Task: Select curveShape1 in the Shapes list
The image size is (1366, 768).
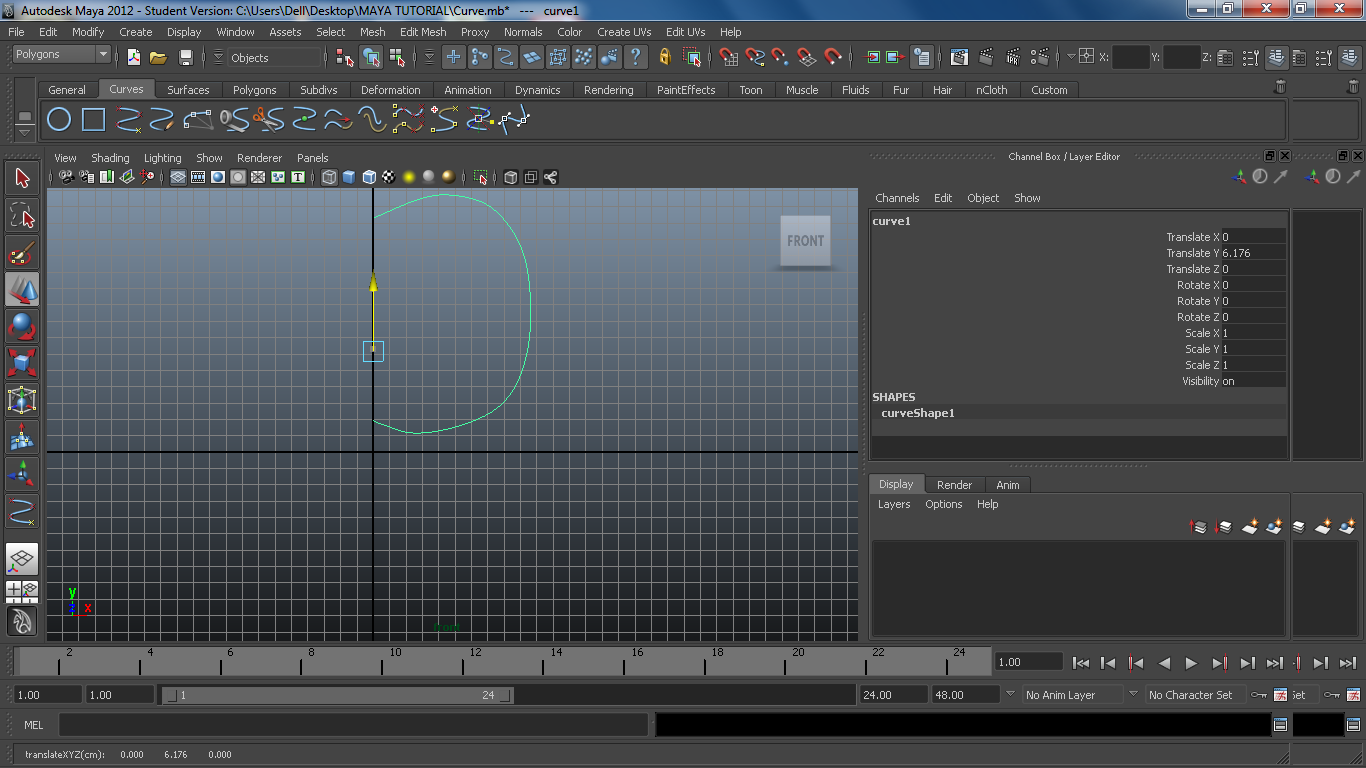Action: [918, 413]
